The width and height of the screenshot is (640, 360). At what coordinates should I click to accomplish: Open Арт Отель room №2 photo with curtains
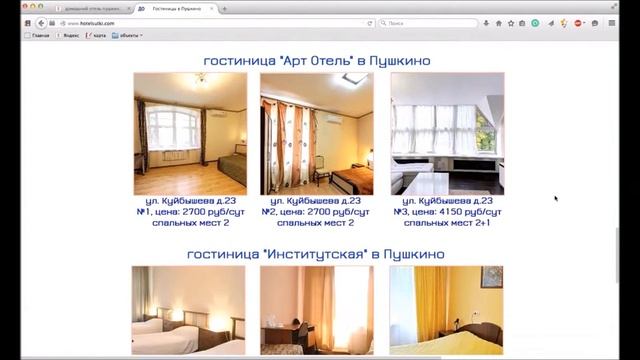tap(317, 134)
